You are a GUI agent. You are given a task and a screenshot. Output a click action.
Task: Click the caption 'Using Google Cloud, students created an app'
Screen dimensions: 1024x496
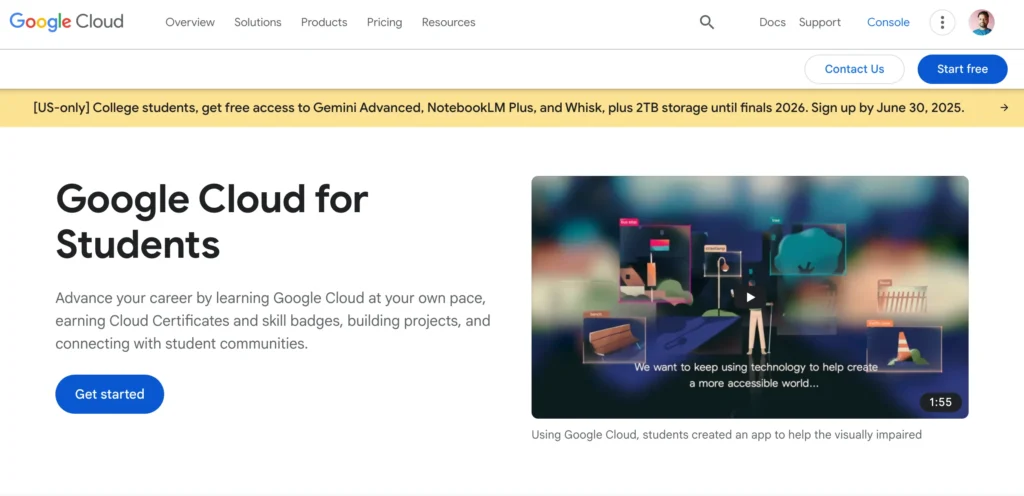[x=726, y=435]
